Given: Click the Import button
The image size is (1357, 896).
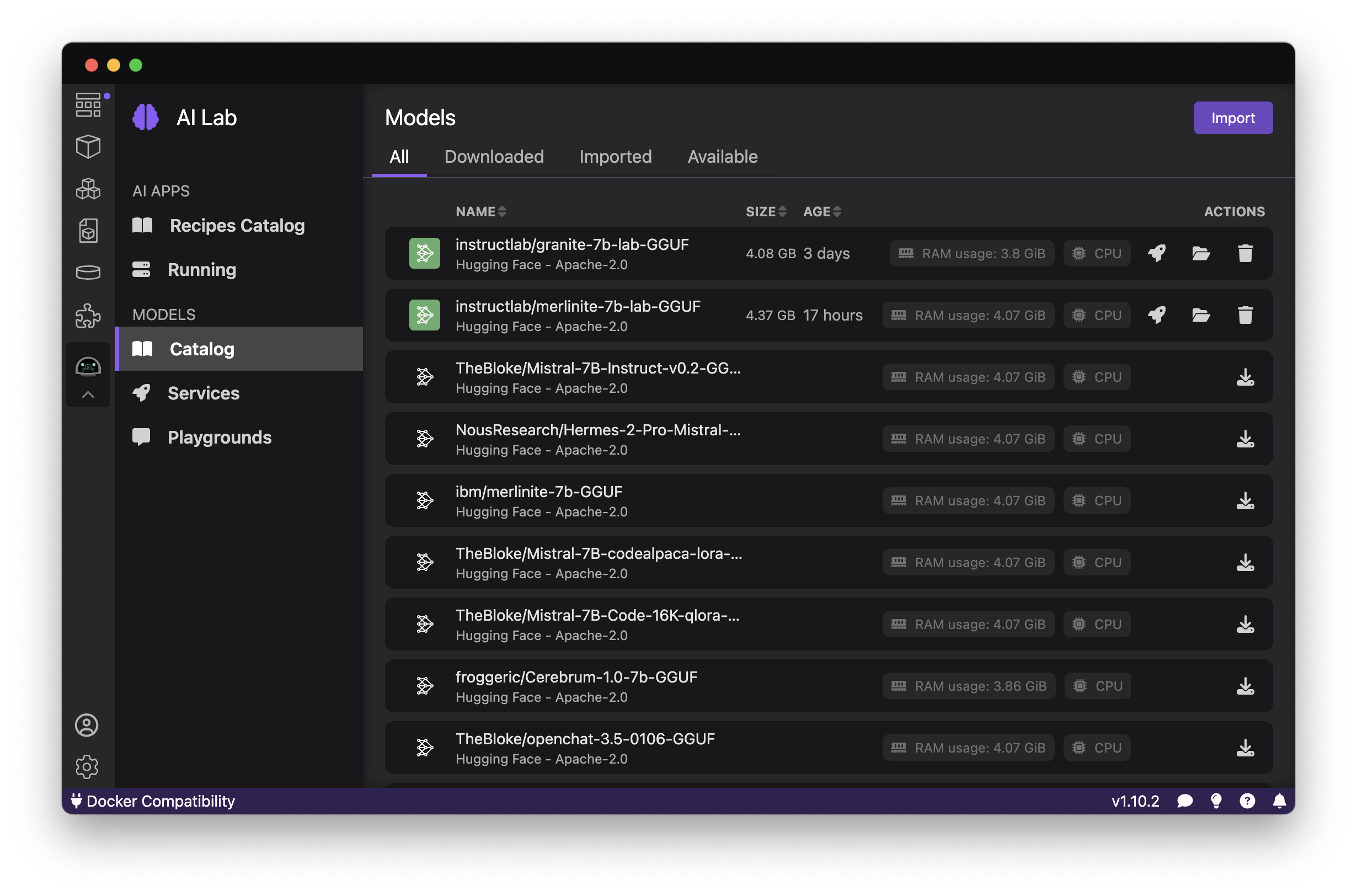Looking at the screenshot, I should point(1232,118).
